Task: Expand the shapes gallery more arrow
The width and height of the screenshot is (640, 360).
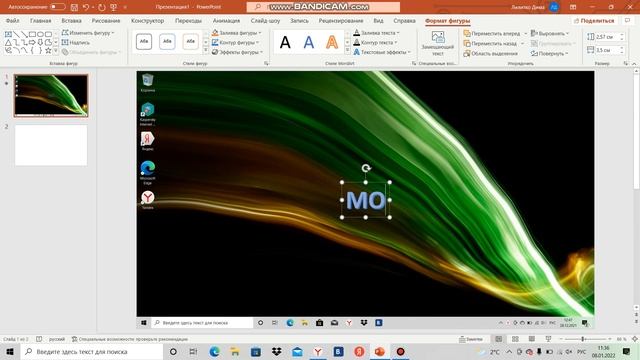Action: (56, 51)
